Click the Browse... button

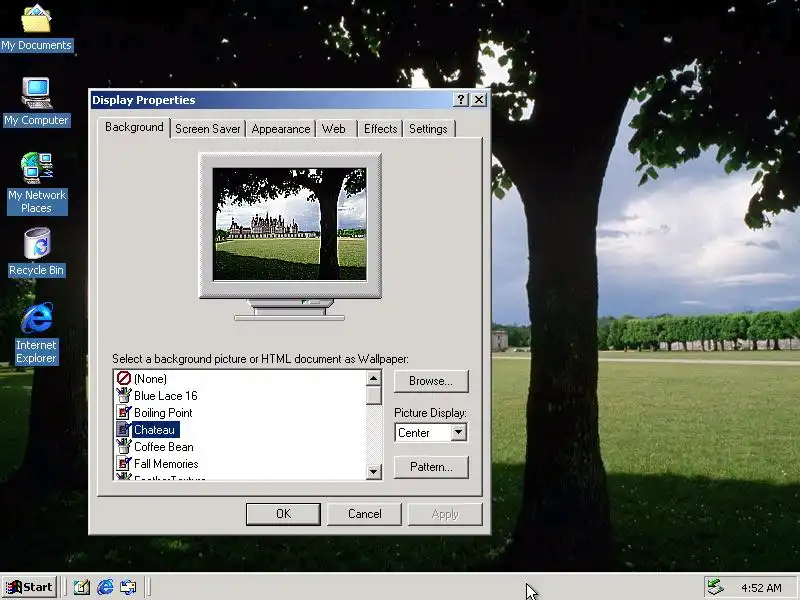(x=431, y=381)
